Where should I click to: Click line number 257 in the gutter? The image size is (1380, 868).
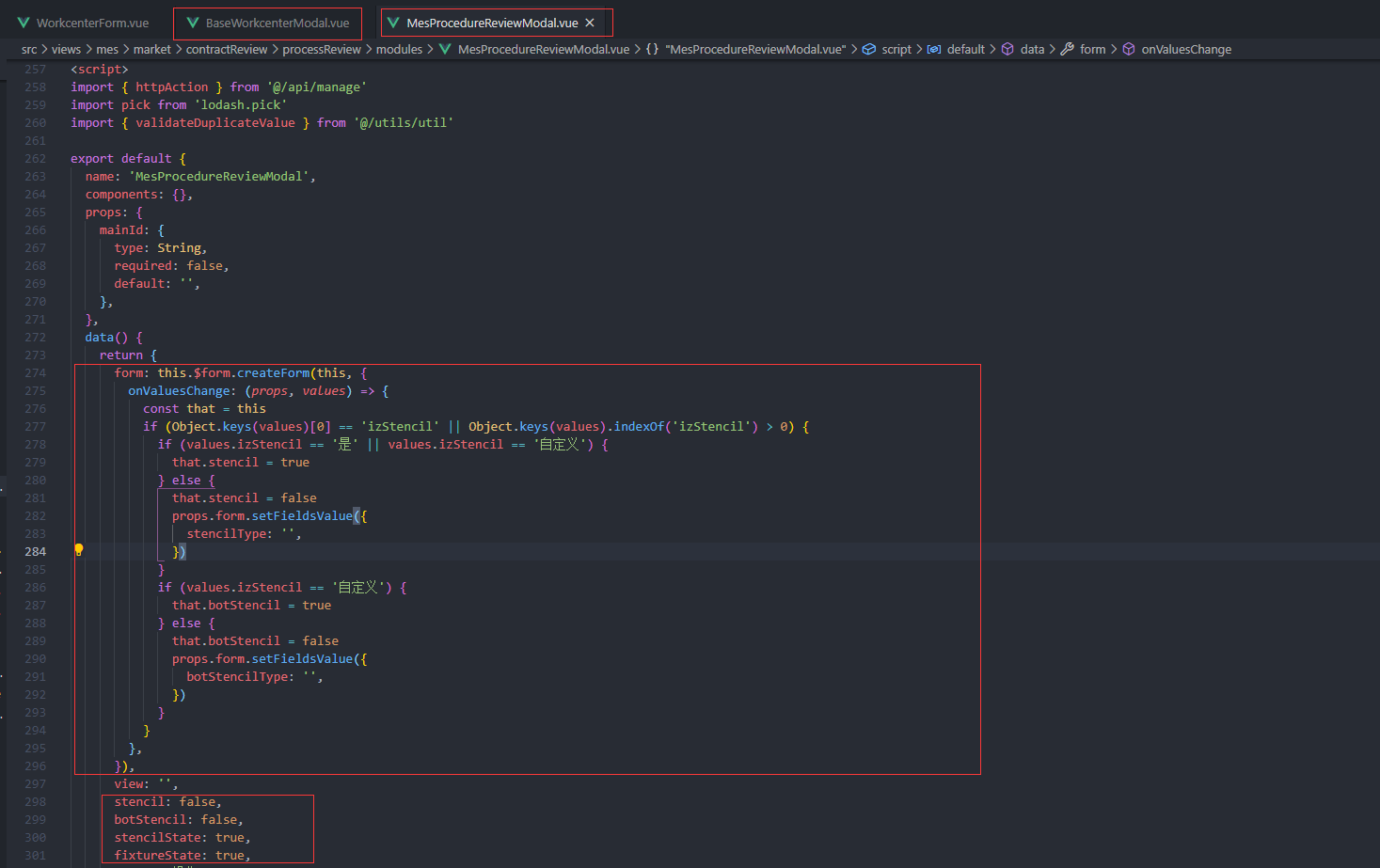35,69
